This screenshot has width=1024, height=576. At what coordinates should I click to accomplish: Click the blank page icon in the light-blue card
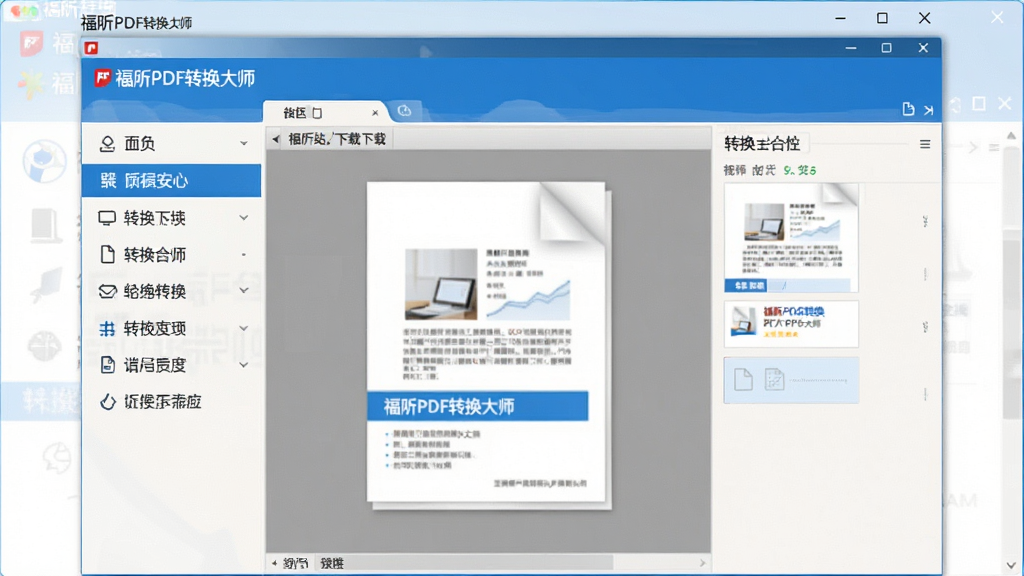[x=743, y=379]
